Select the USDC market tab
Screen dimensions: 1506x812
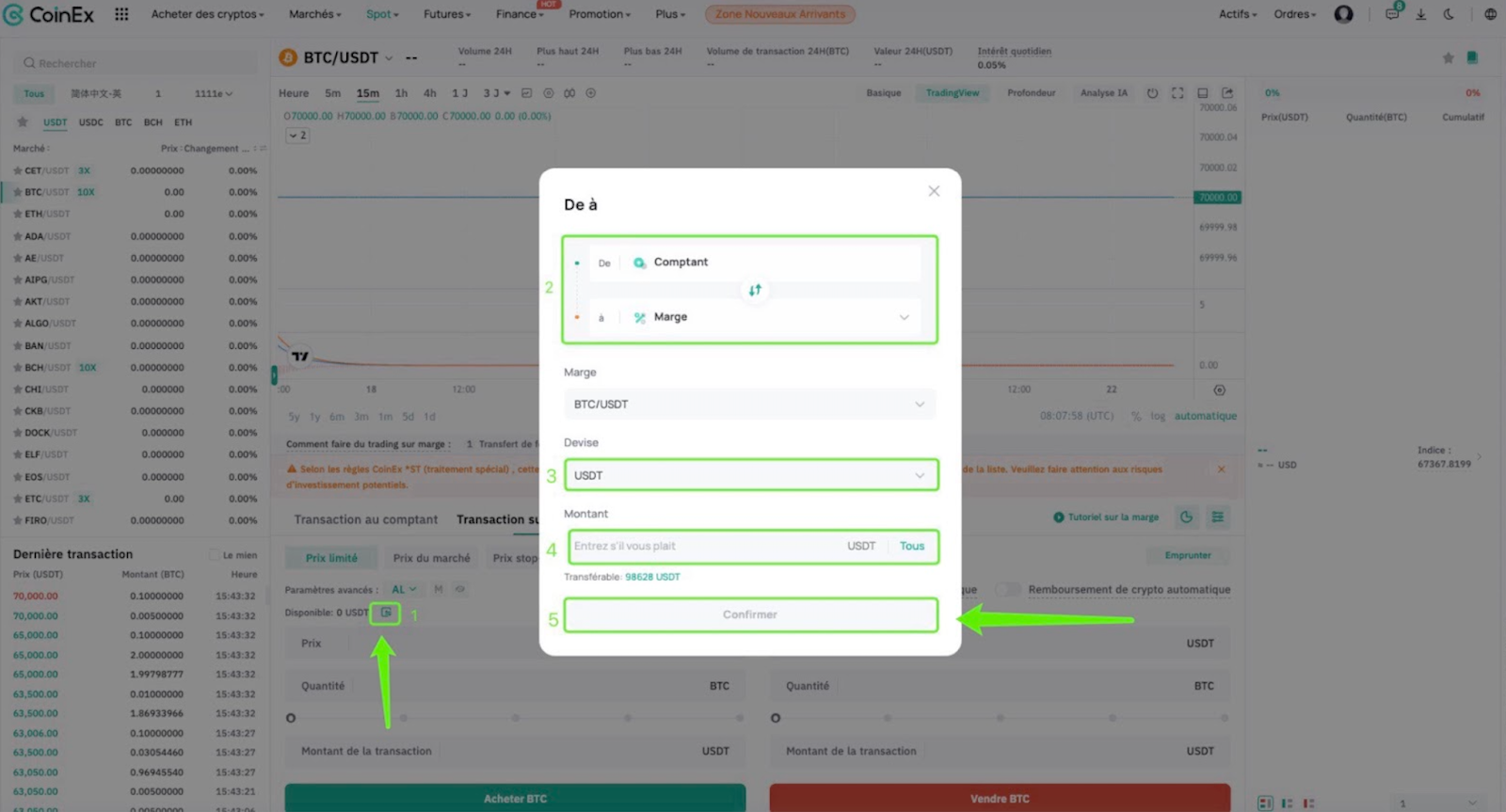(x=91, y=122)
